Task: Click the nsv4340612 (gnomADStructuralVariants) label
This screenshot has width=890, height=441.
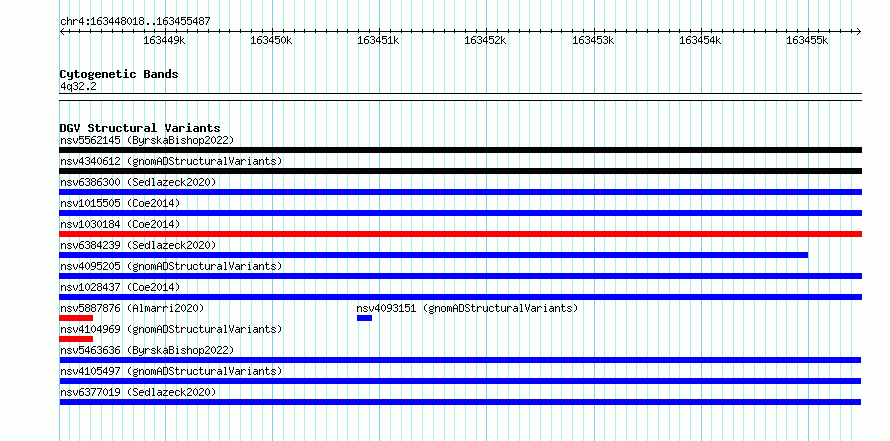Action: click(171, 161)
